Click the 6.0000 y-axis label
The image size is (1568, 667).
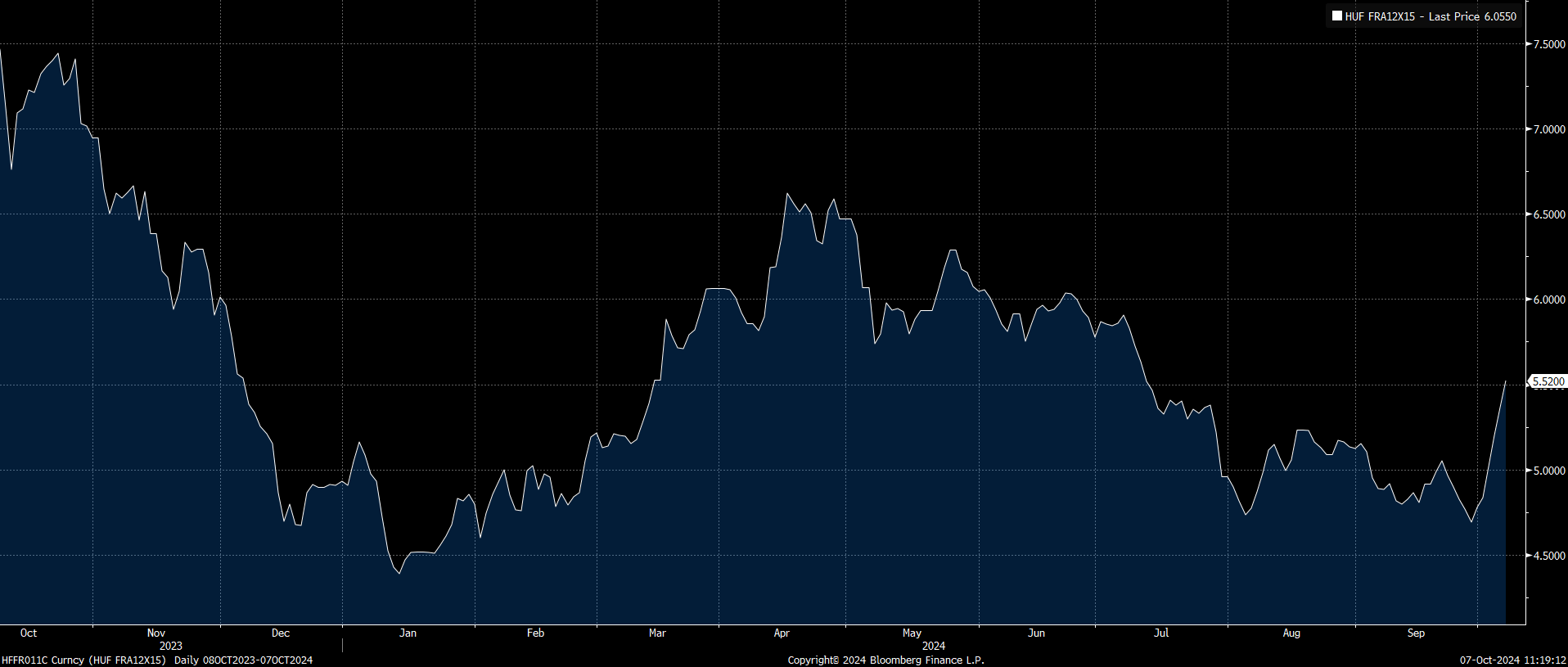(x=1549, y=300)
